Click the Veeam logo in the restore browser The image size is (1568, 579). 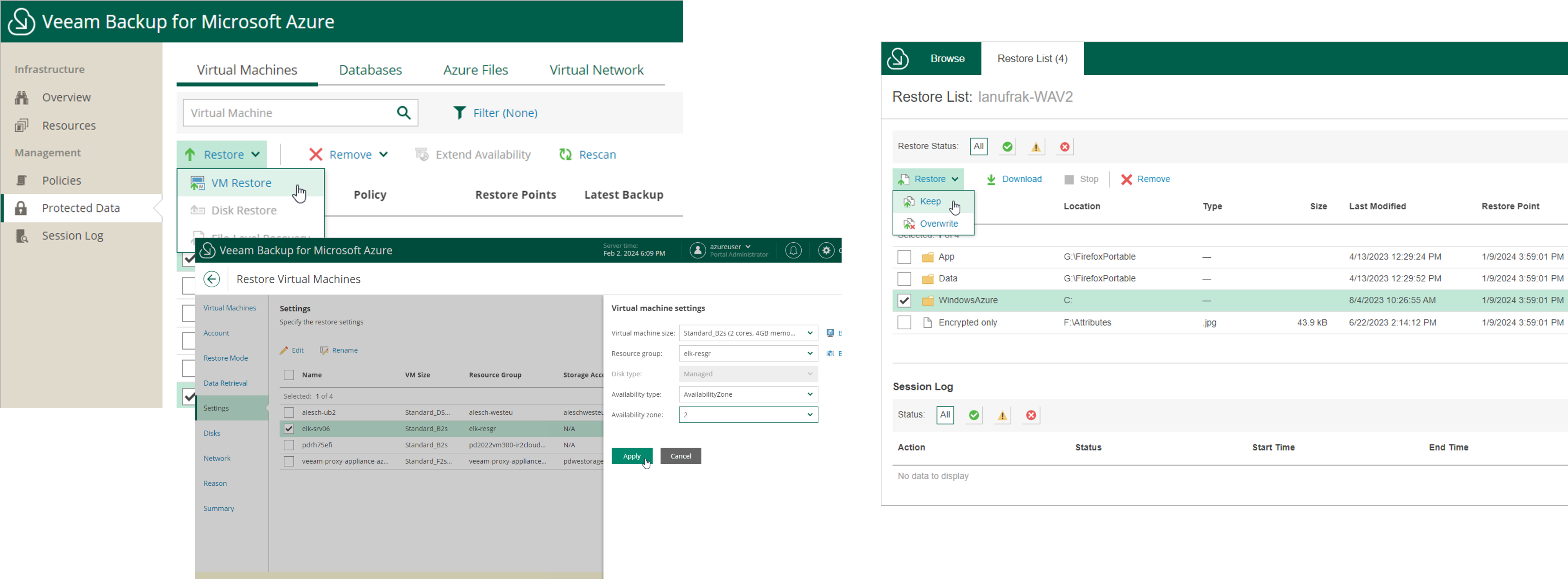(x=898, y=58)
